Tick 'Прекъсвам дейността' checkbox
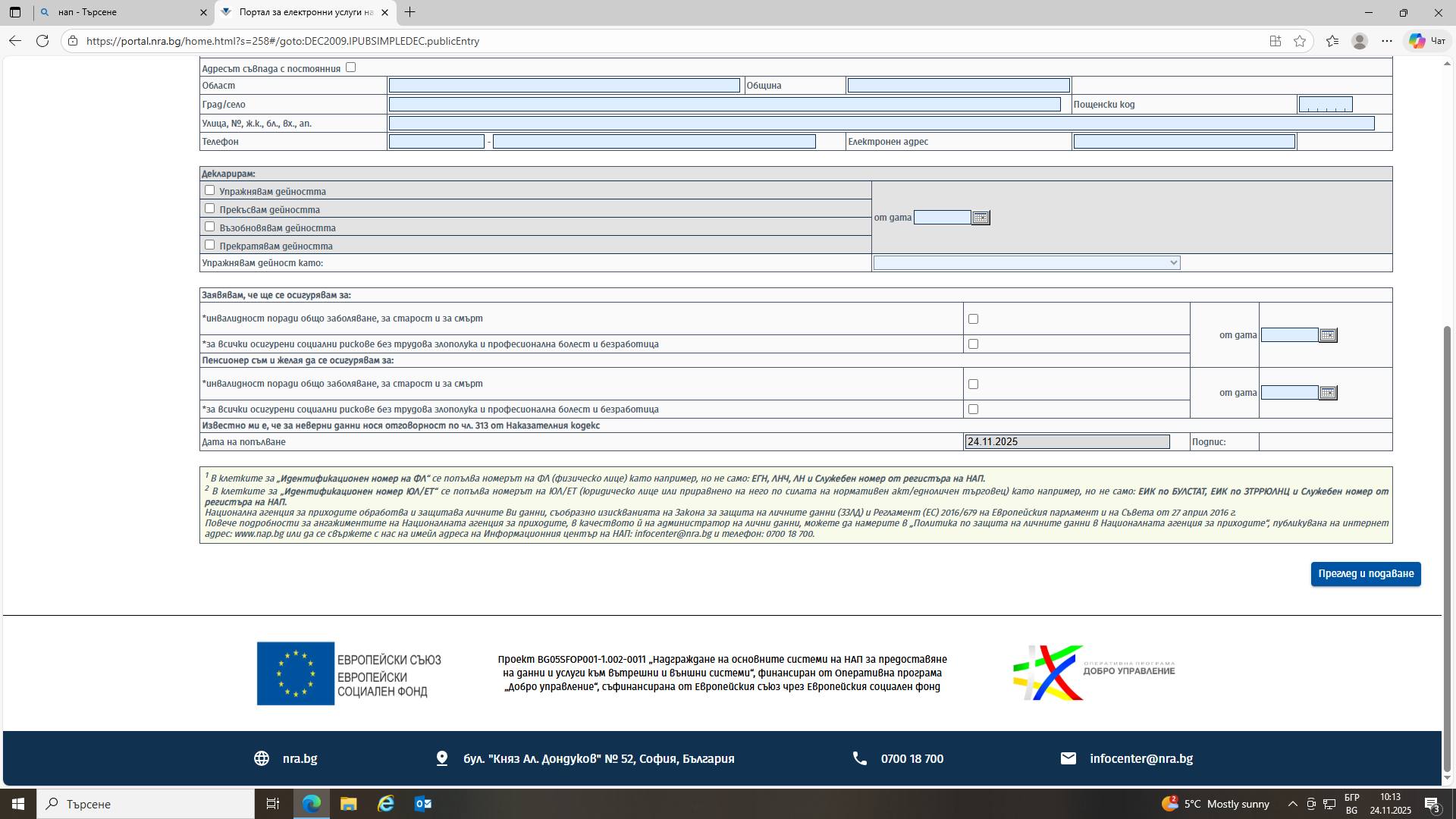This screenshot has width=1456, height=819. coord(209,209)
